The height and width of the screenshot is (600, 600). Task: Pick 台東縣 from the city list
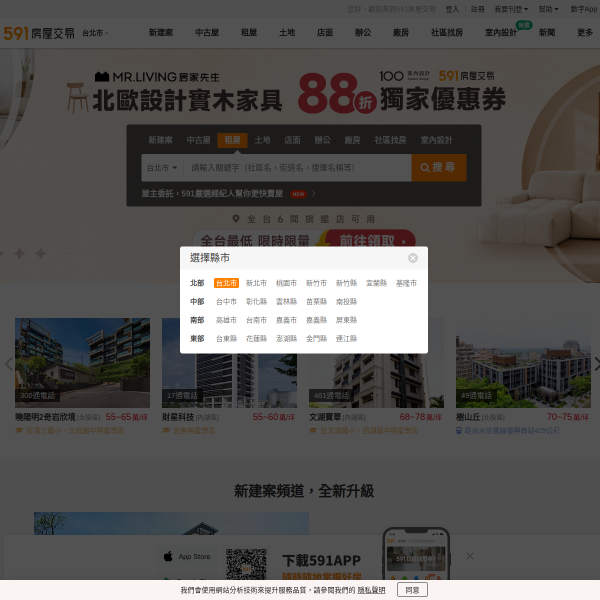coord(226,339)
